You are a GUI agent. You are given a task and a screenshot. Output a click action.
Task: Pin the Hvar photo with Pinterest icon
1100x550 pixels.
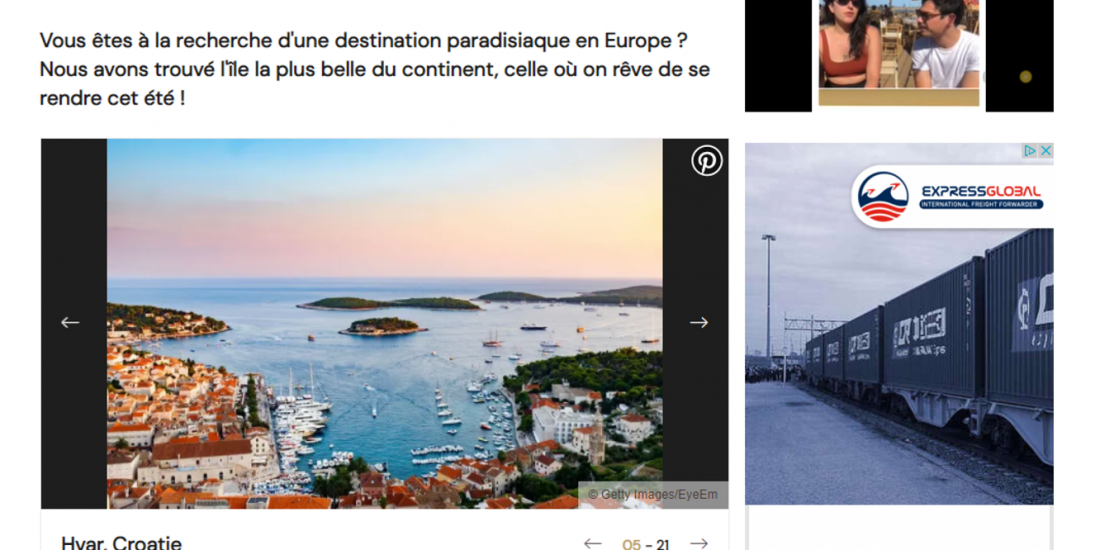coord(706,161)
